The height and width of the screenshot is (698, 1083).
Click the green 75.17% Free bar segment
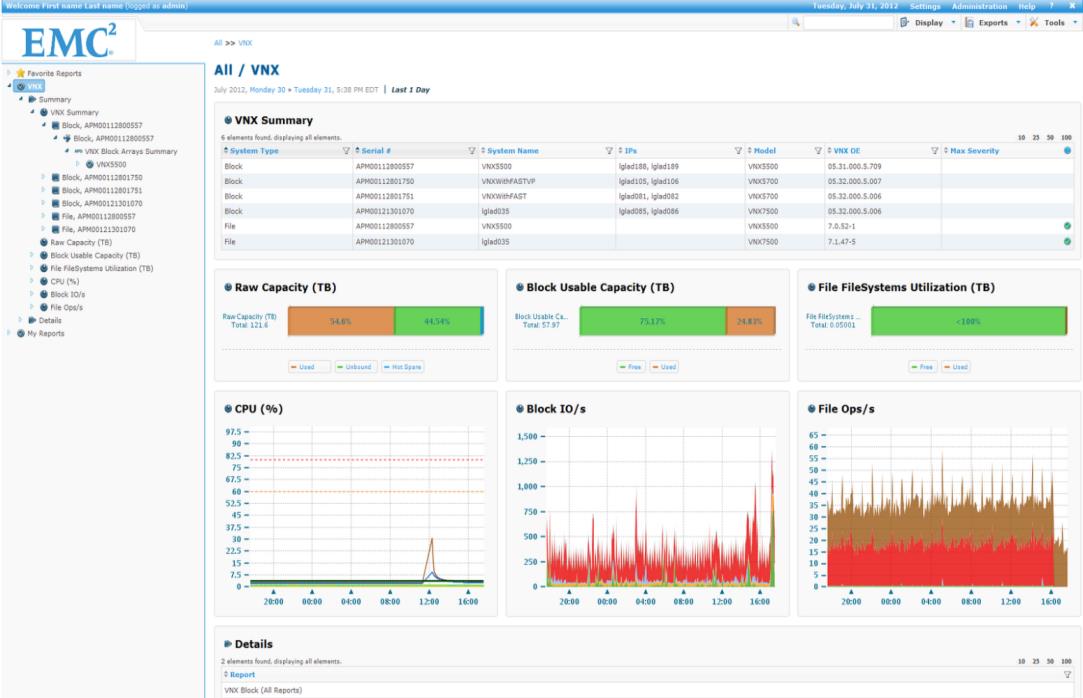tap(653, 321)
